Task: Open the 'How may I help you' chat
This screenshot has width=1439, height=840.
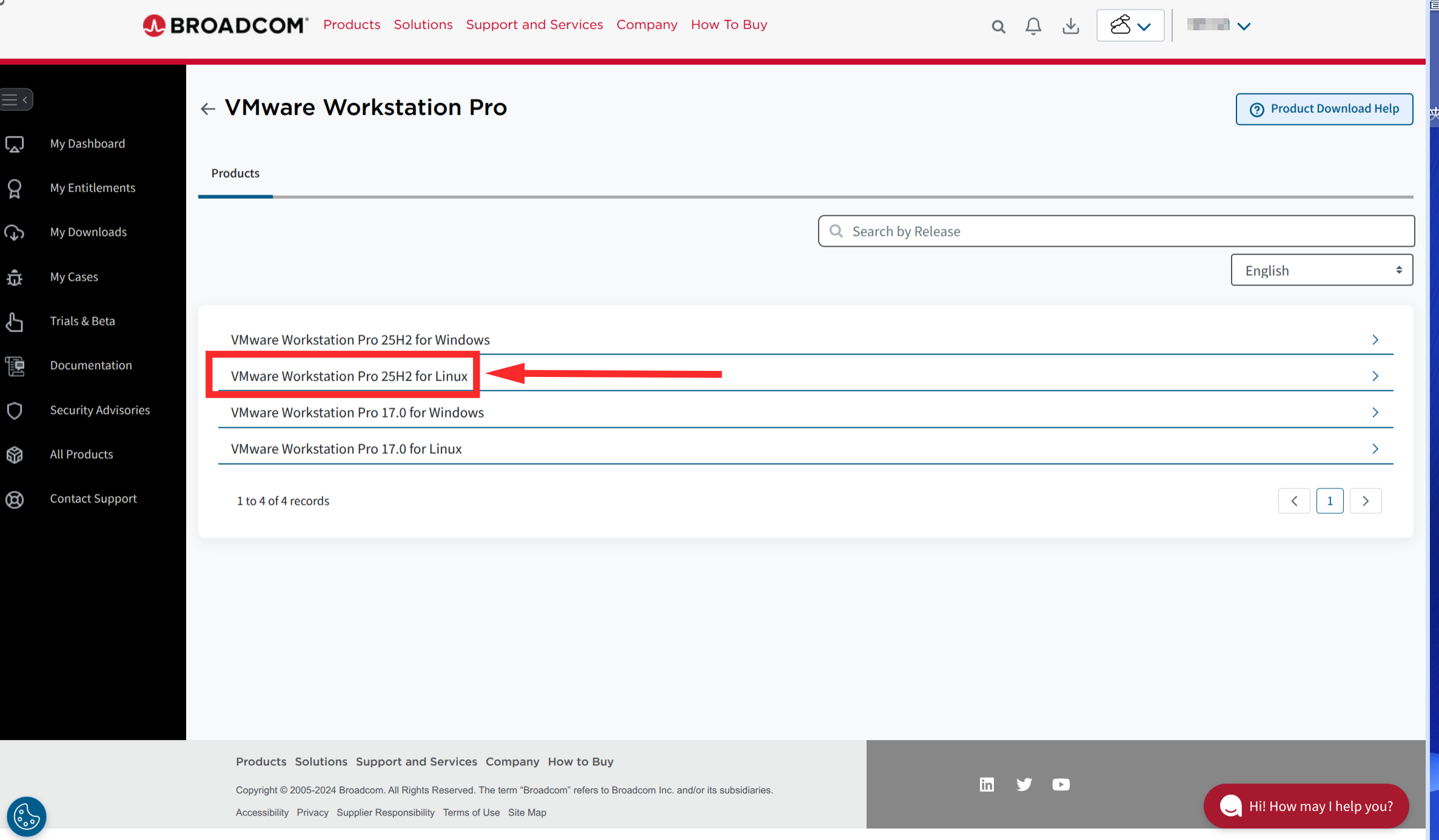Action: [1306, 806]
